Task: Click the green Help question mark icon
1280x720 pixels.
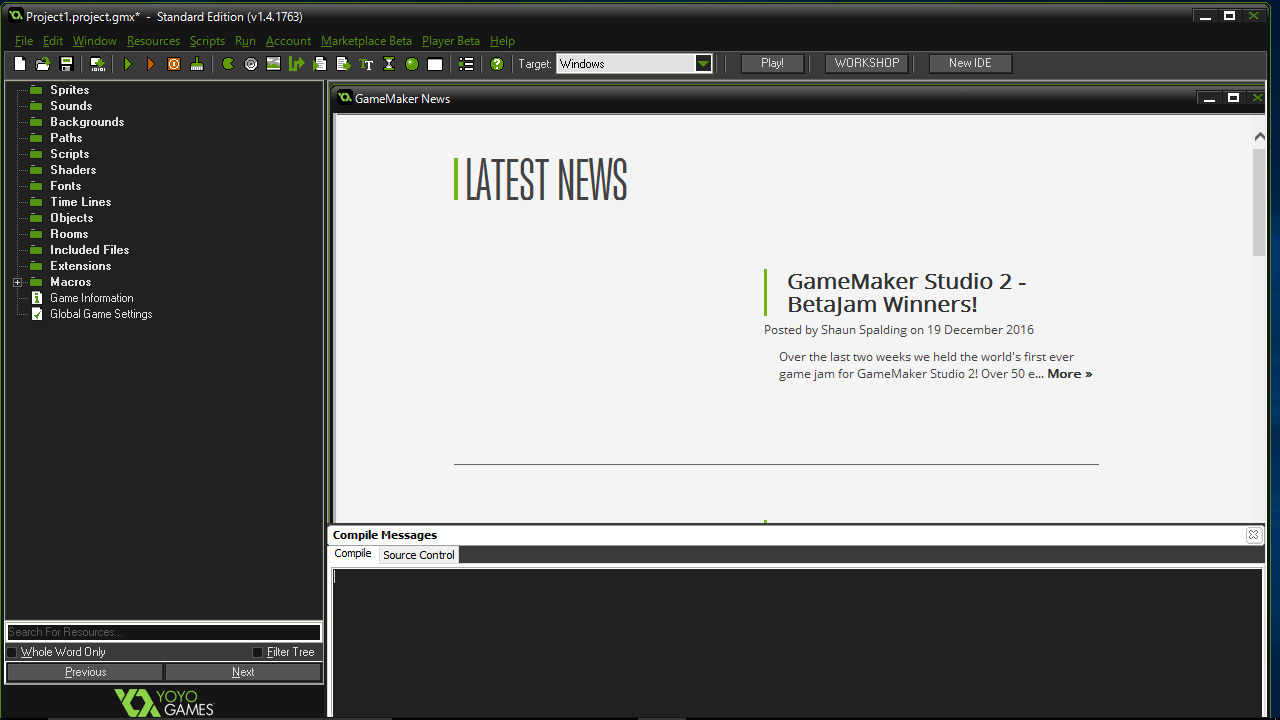Action: (x=497, y=64)
